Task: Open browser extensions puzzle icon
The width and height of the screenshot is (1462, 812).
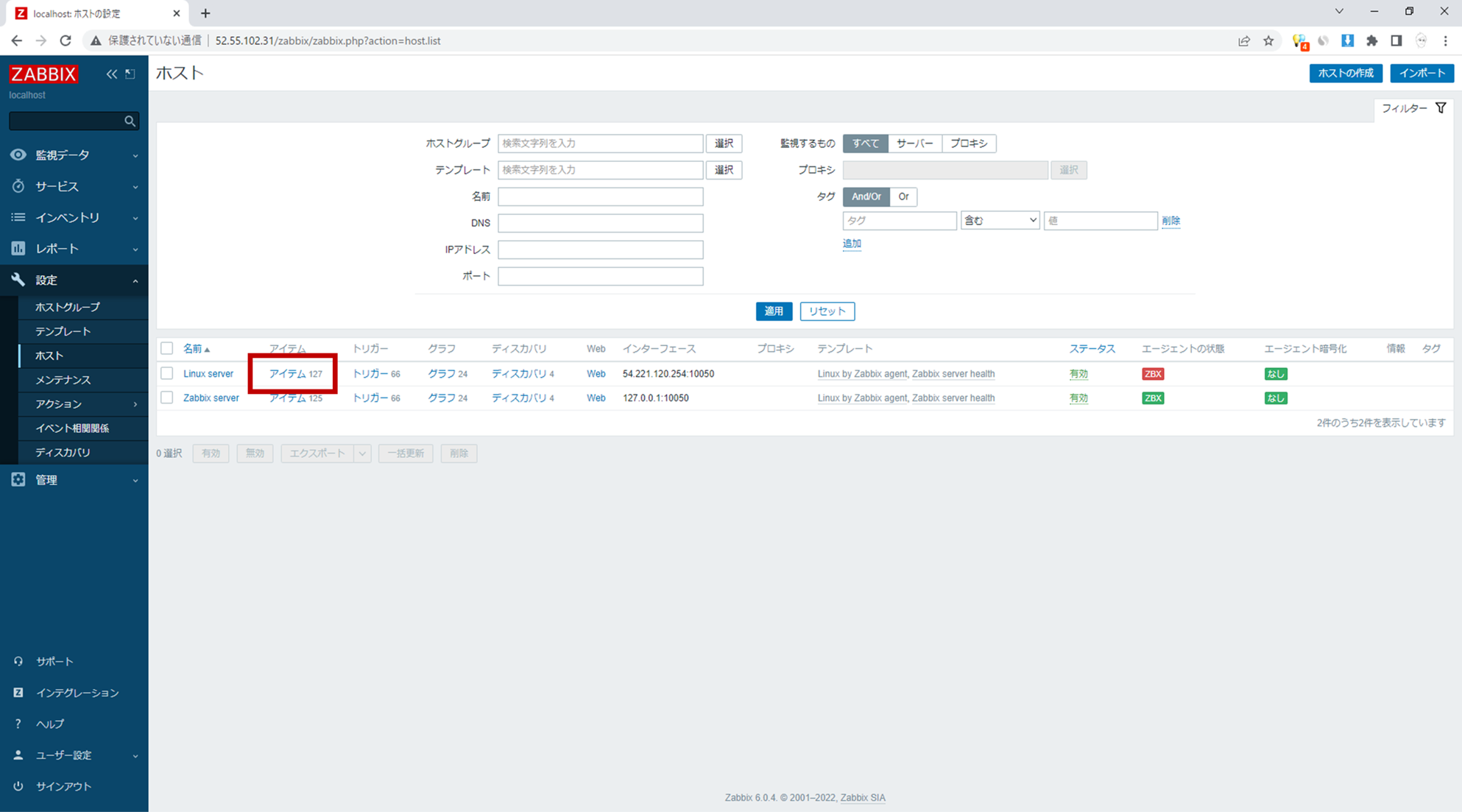Action: (x=1372, y=40)
